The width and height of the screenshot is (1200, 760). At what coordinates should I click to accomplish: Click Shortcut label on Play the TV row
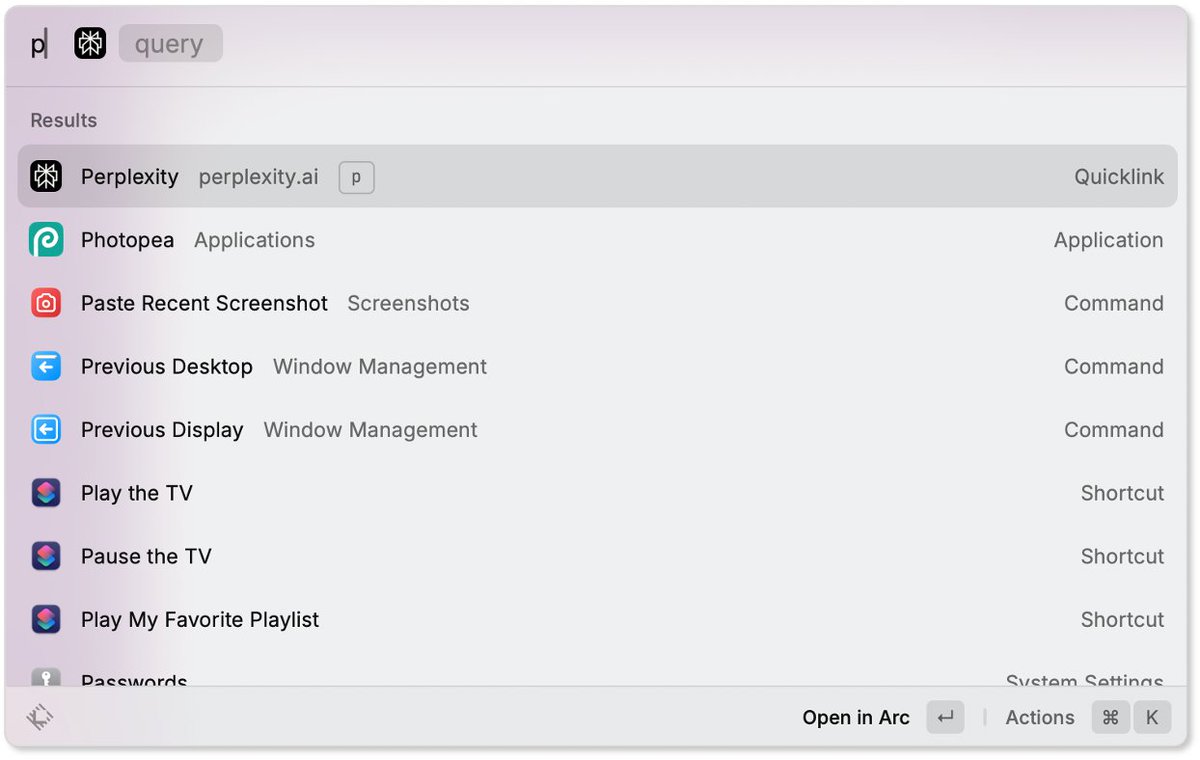click(x=1122, y=493)
